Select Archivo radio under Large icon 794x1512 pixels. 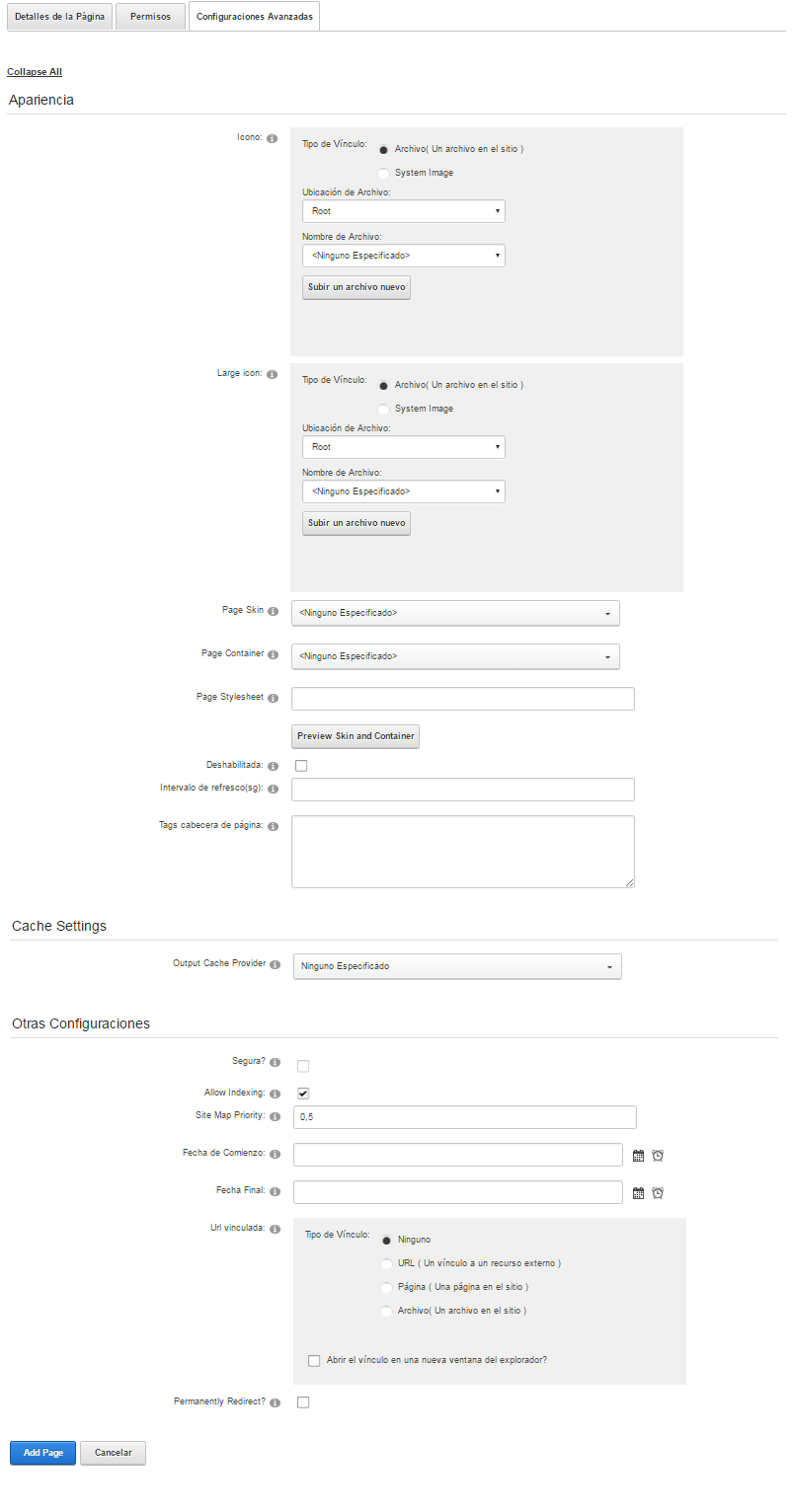383,385
